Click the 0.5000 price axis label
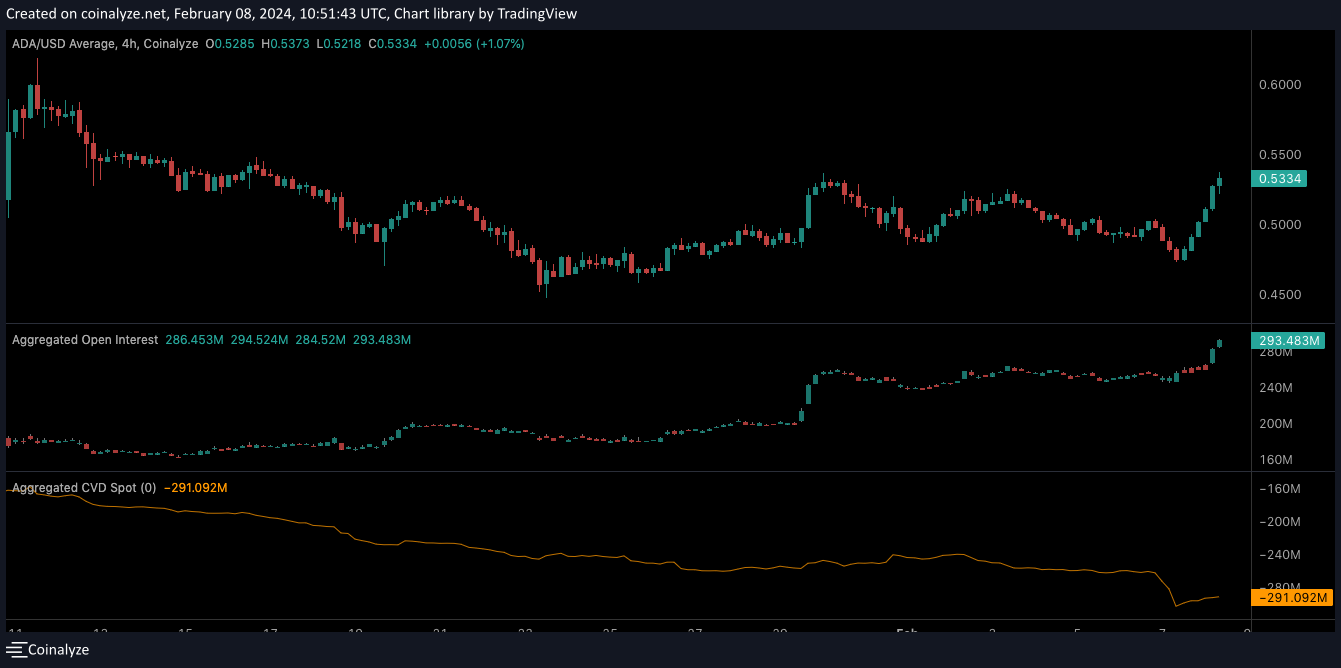The image size is (1341, 668). [1279, 225]
